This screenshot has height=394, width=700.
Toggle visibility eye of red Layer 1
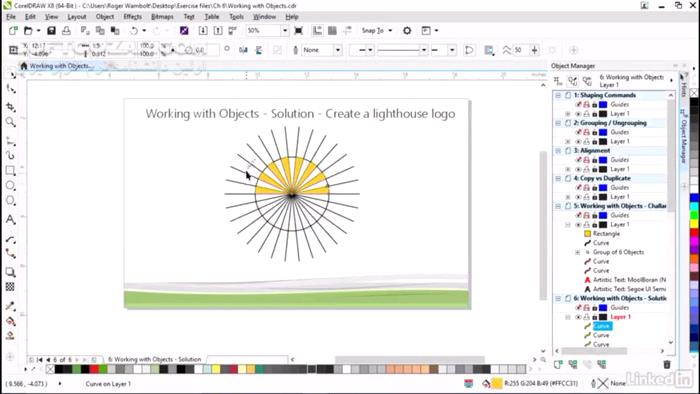tap(578, 317)
